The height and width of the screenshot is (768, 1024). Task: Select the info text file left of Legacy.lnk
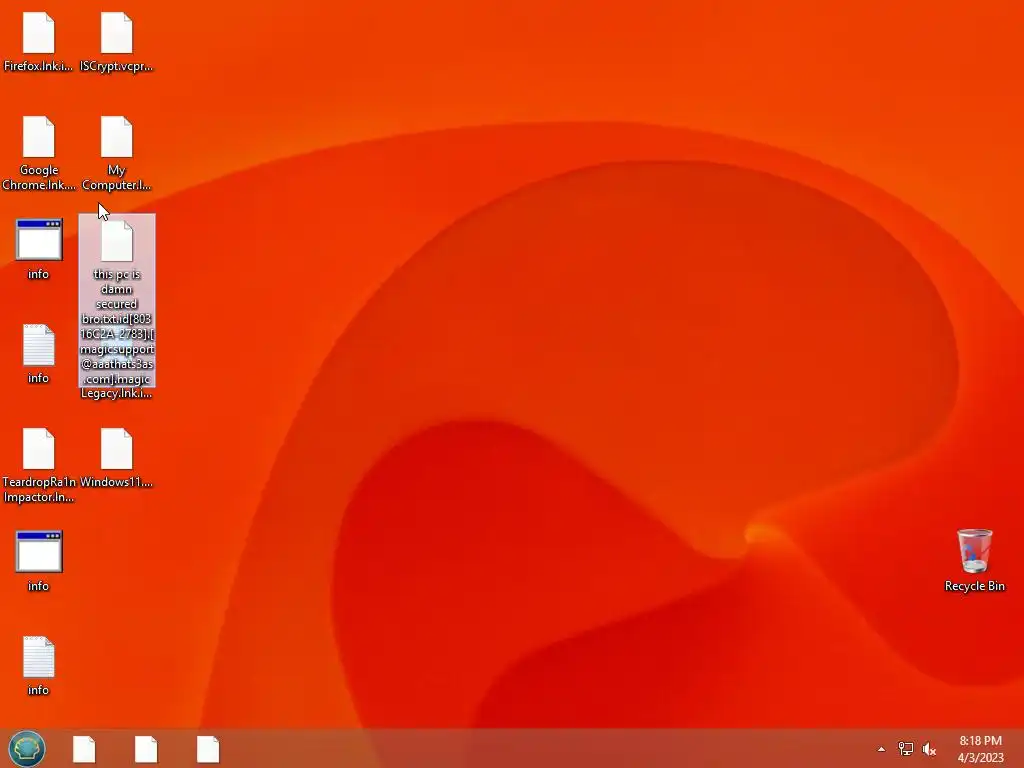click(39, 345)
